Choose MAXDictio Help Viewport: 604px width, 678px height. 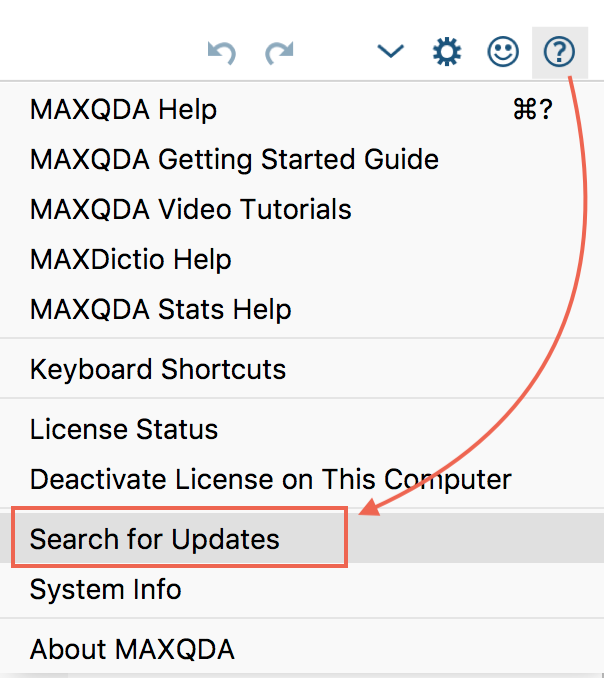point(302,259)
